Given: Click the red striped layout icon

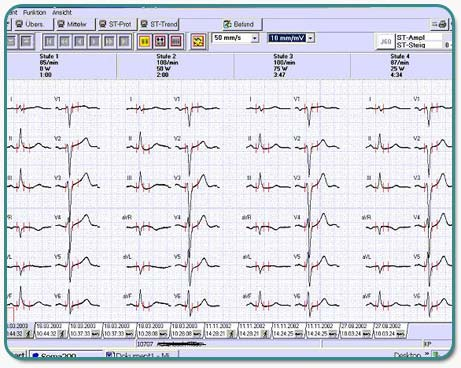Looking at the screenshot, I should click(176, 41).
